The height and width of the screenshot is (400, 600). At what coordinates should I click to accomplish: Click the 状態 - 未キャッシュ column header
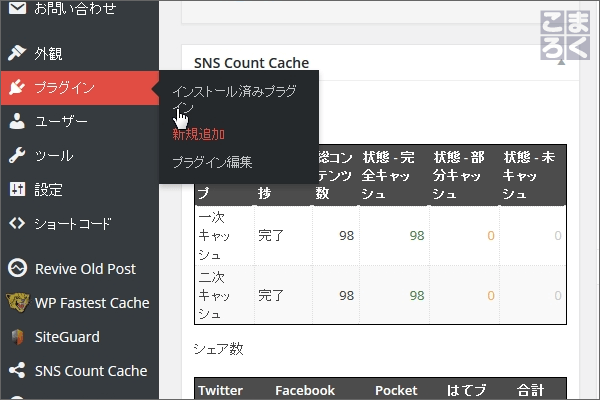(533, 175)
